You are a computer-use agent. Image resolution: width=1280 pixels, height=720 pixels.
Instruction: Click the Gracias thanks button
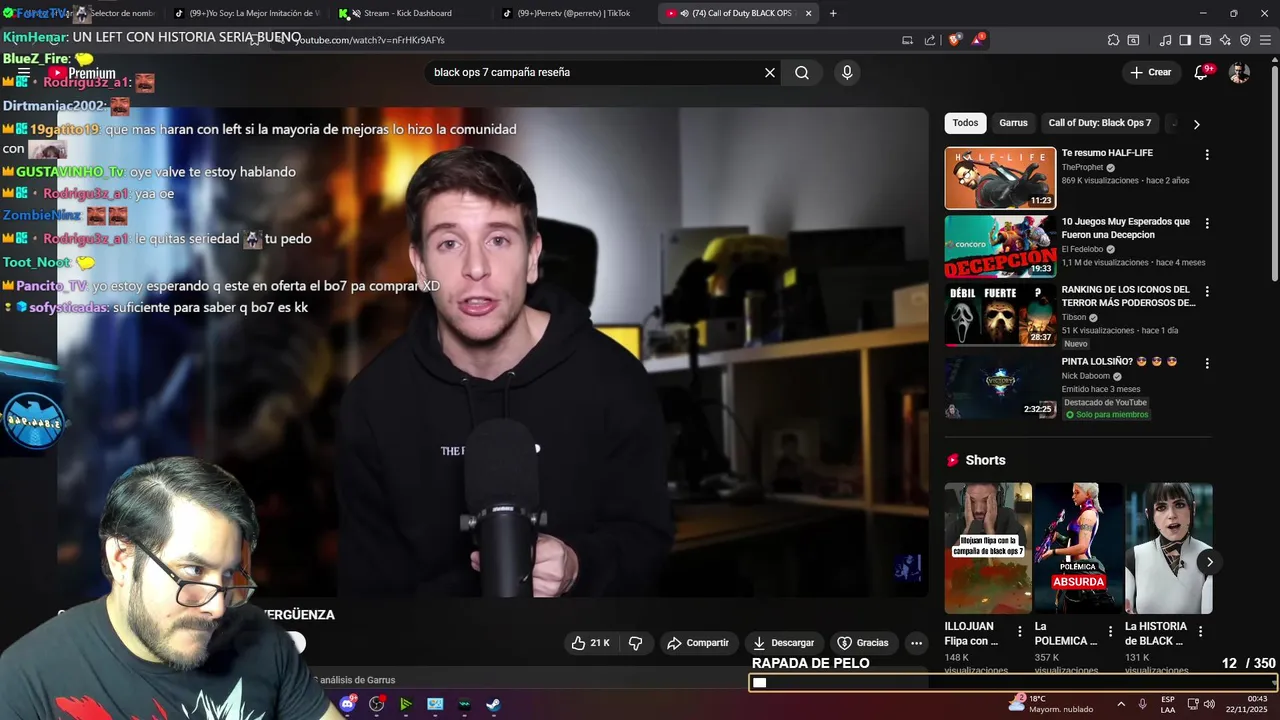863,643
